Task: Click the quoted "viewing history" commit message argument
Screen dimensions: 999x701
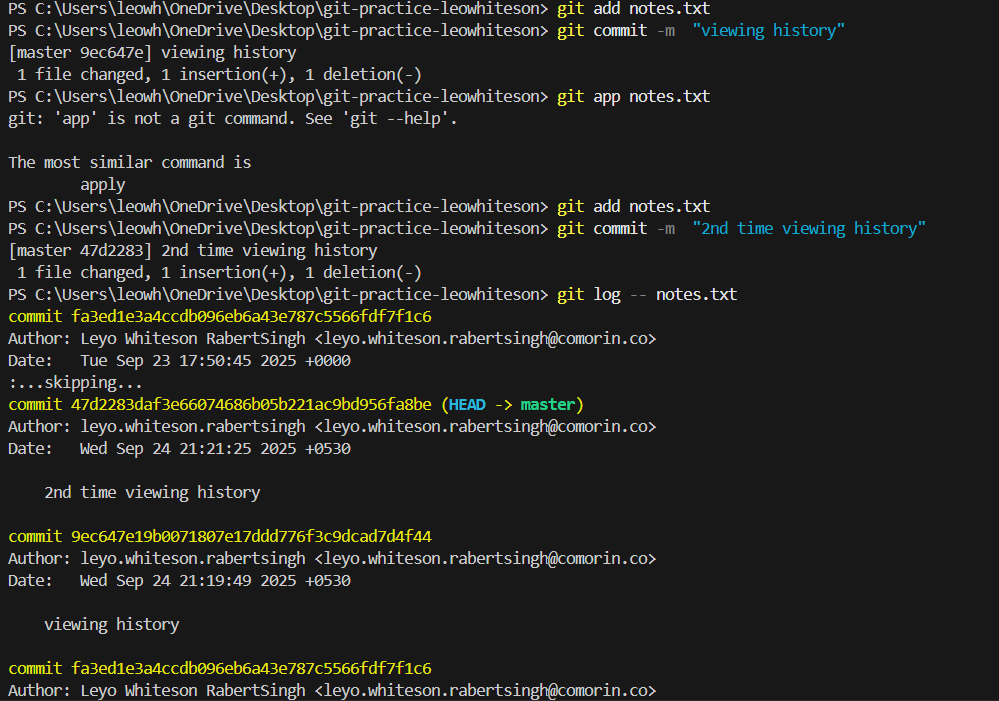Action: pos(768,31)
